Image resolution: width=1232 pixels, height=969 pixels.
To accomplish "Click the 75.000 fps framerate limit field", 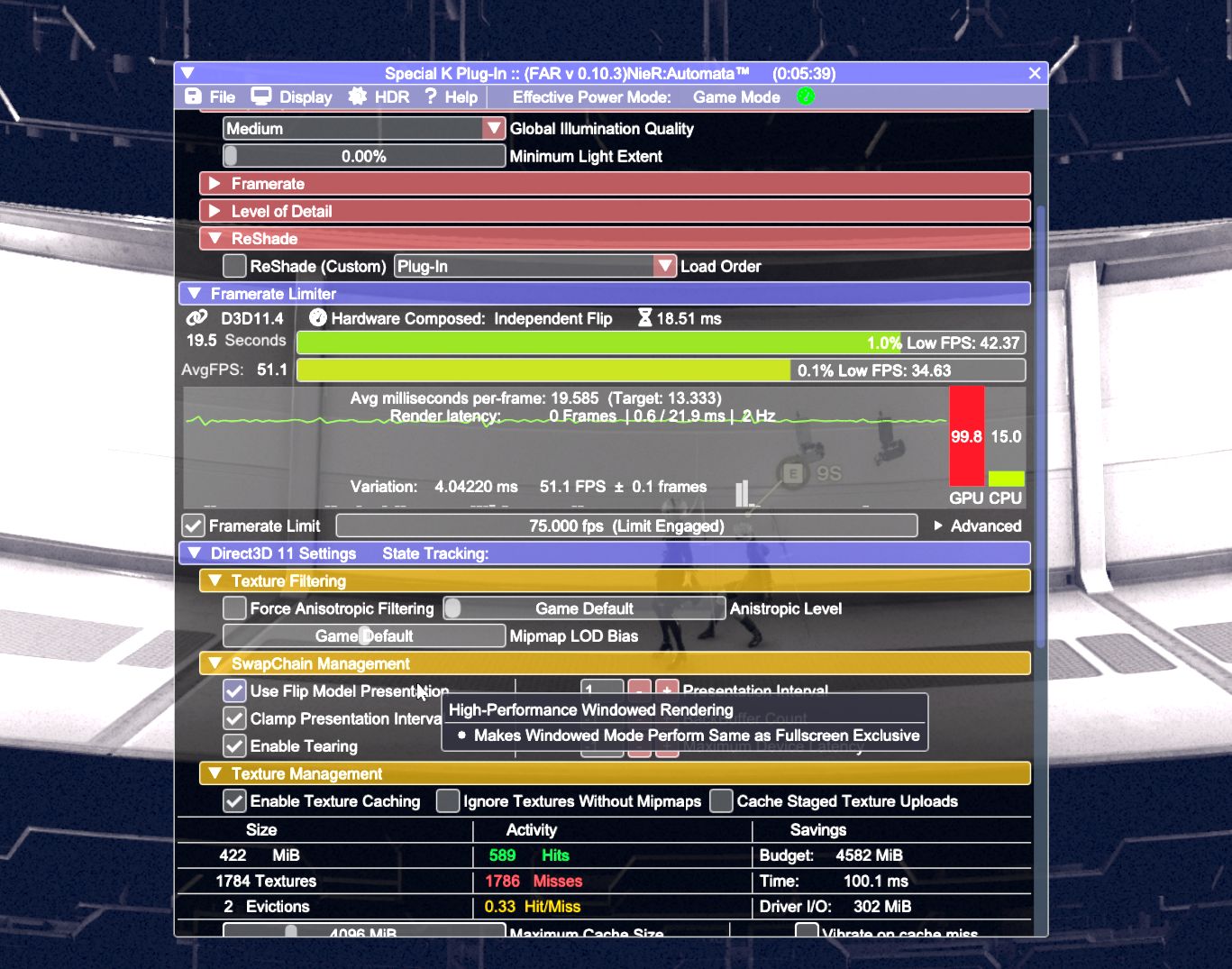I will [626, 526].
